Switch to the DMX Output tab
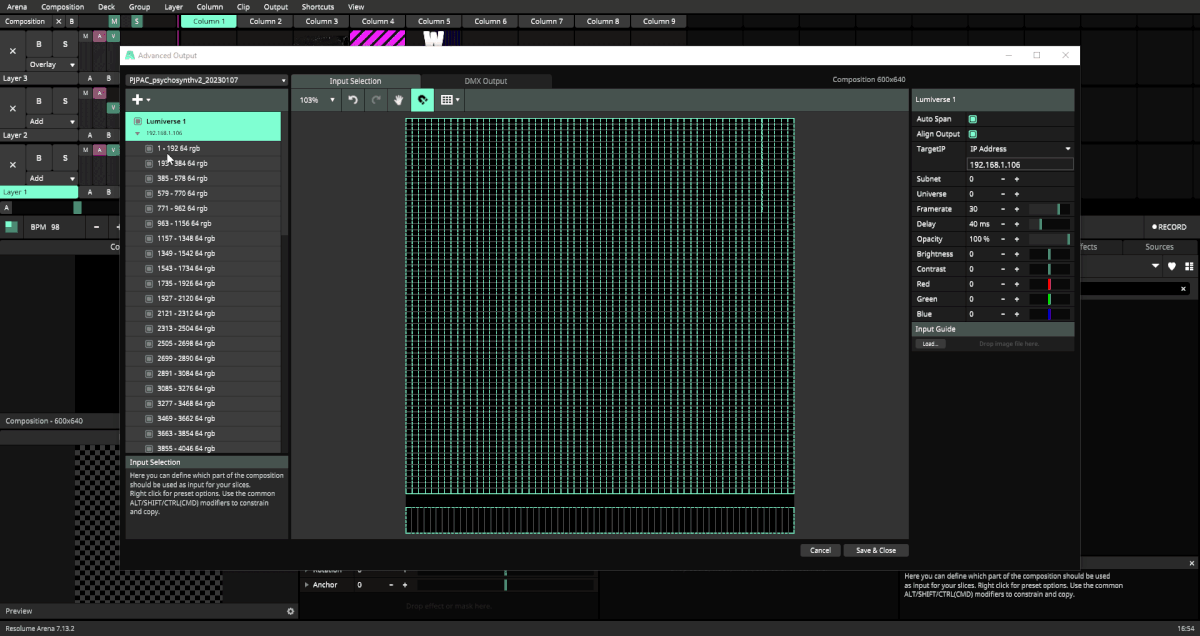 (486, 81)
